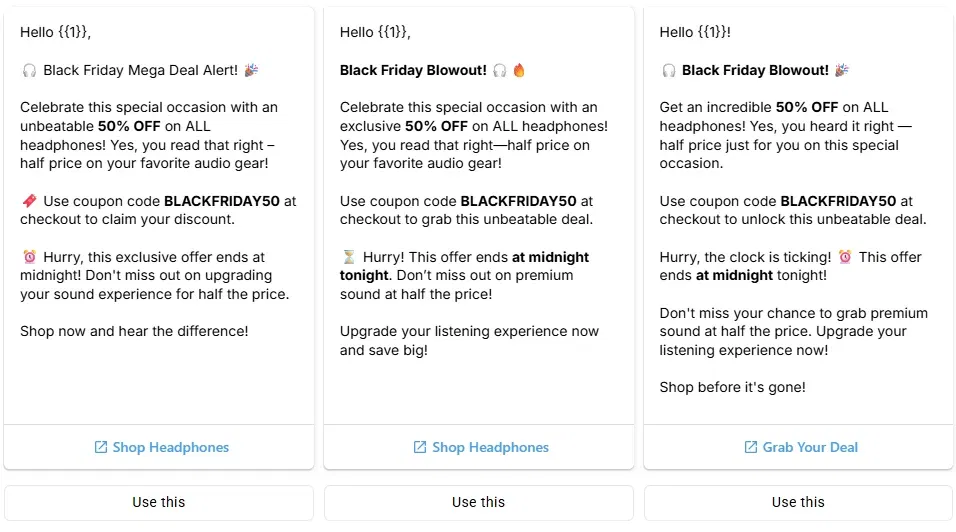956x532 pixels.
Task: Open the Grab Your Deal link
Action: (810, 447)
